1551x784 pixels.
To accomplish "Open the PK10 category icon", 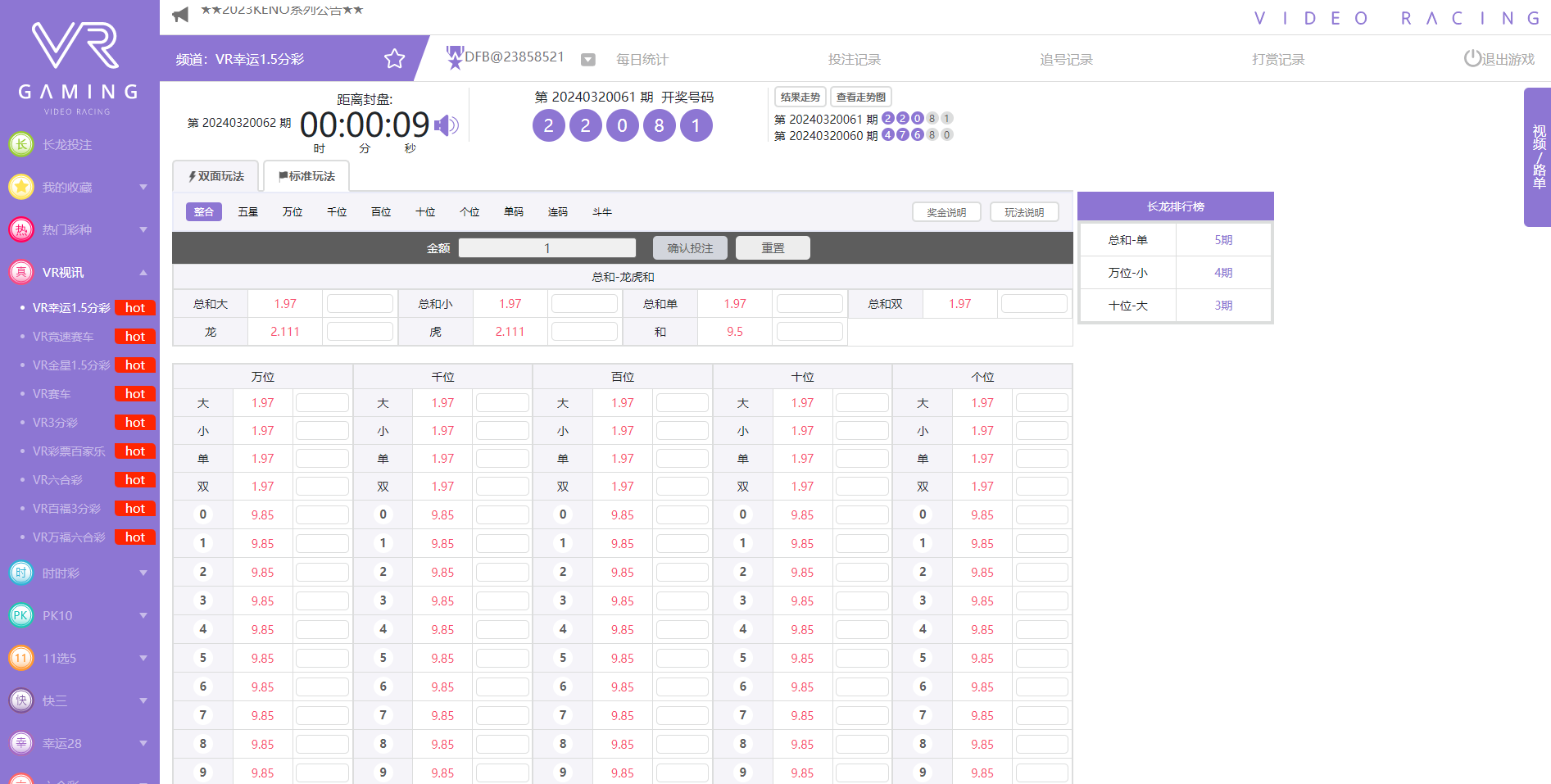I will click(20, 615).
